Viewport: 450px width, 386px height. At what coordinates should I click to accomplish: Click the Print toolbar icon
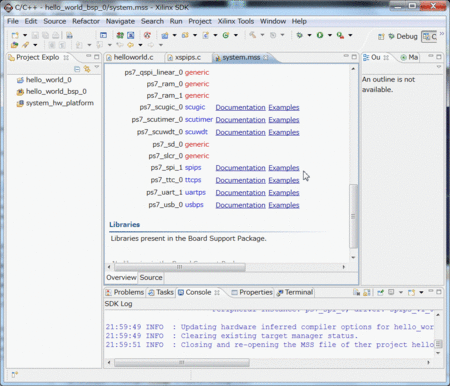(56, 35)
